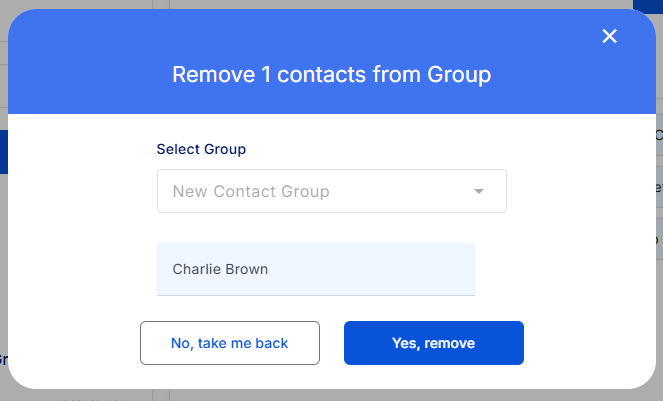Close the Remove contacts dialog with X
Image resolution: width=663 pixels, height=401 pixels.
click(x=610, y=36)
